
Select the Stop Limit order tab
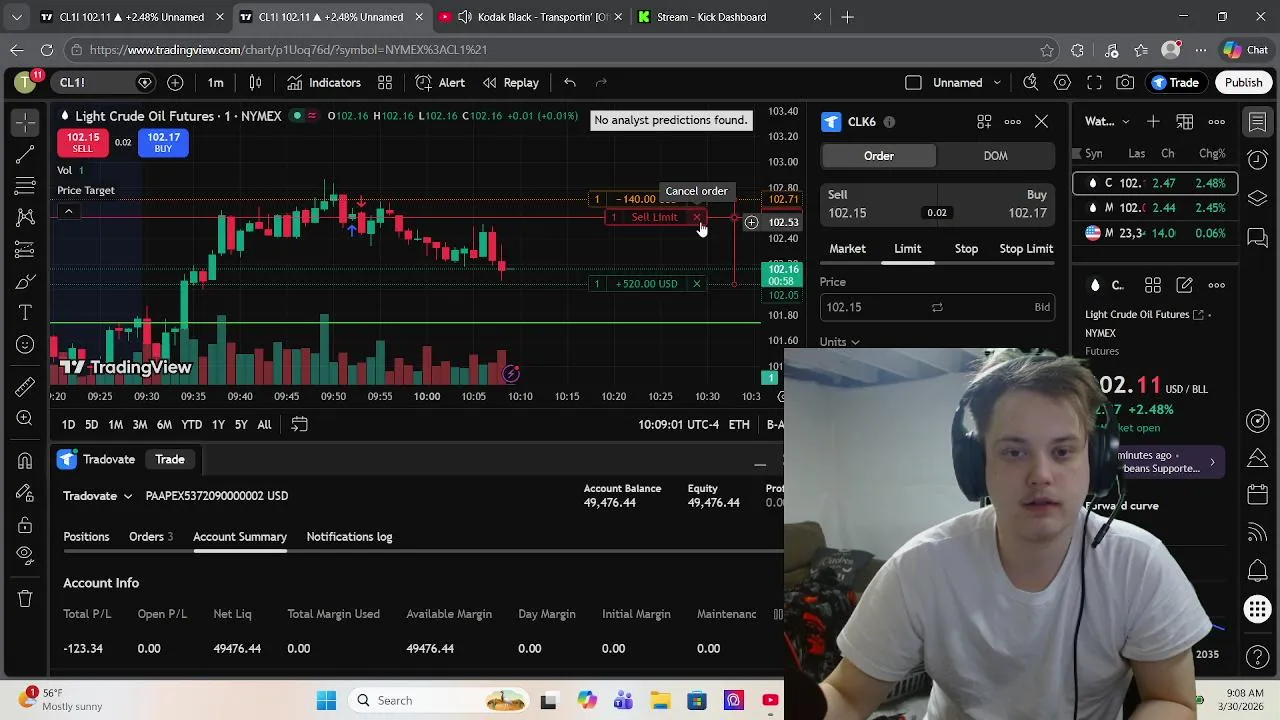tap(1026, 249)
